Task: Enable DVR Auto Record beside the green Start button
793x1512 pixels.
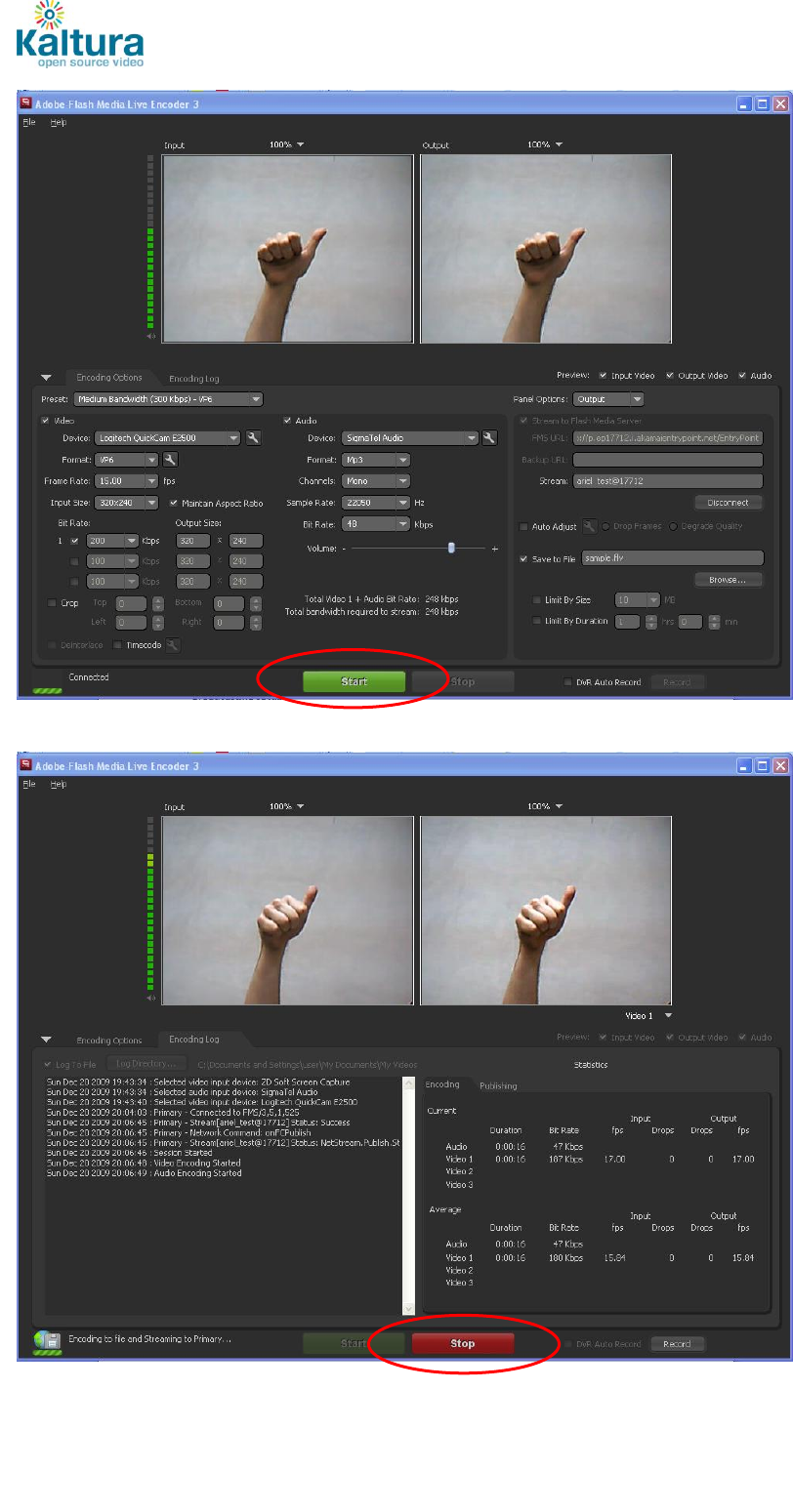Action: click(x=568, y=682)
